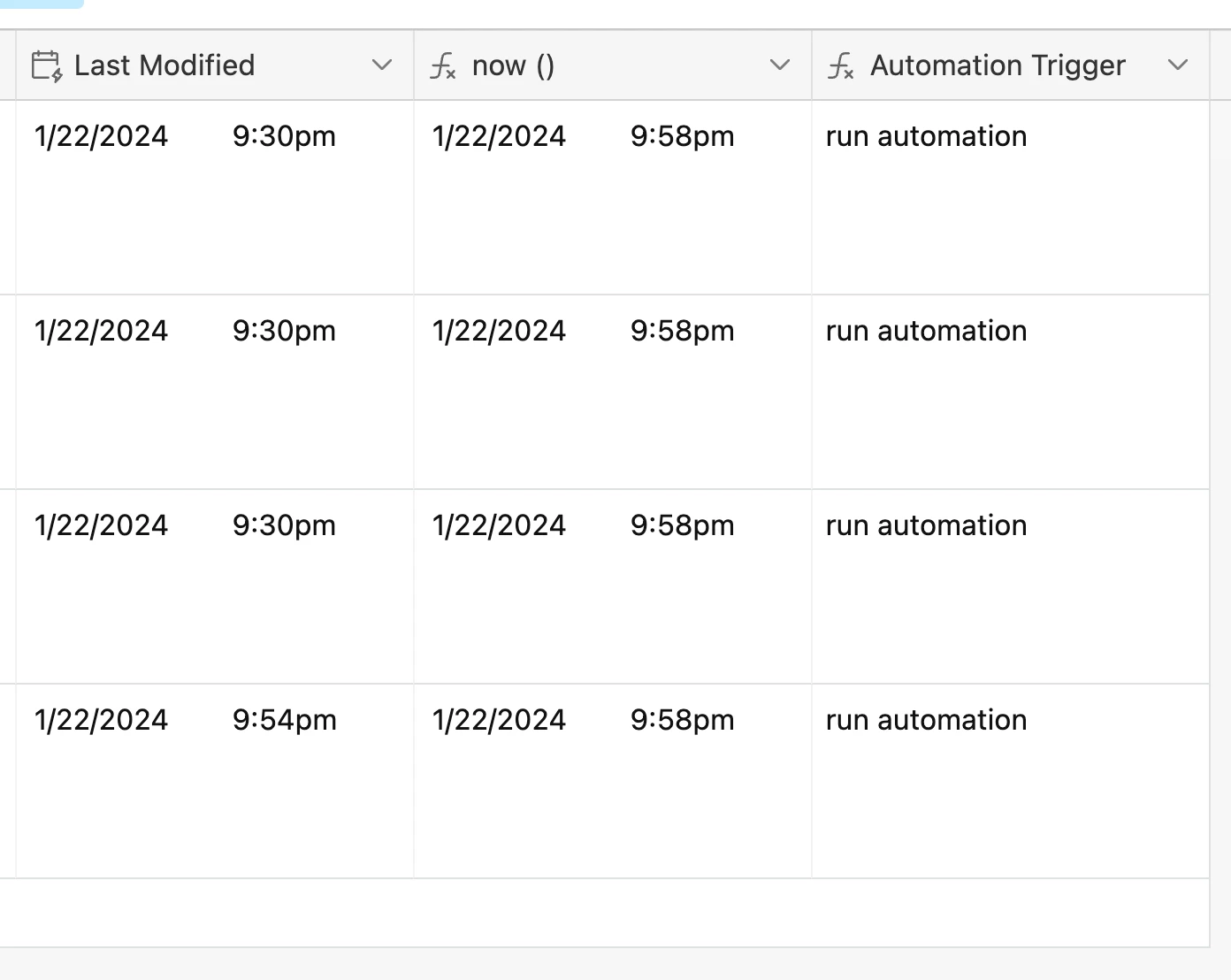Select the now () column header label

[x=513, y=65]
